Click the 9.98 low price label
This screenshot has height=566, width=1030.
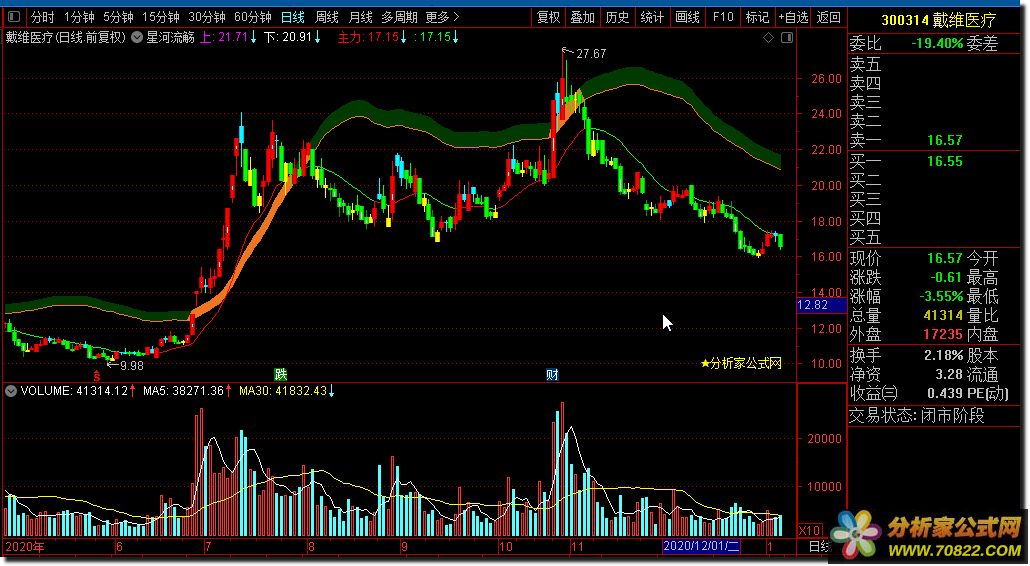click(x=131, y=365)
